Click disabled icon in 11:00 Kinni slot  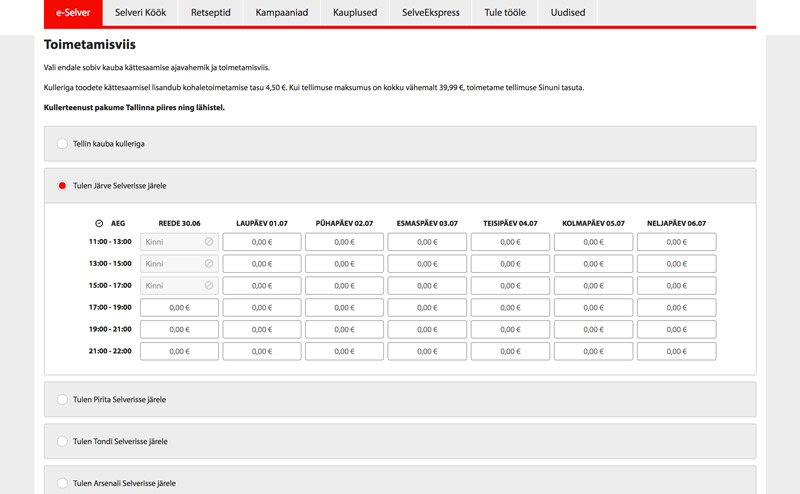(x=209, y=242)
